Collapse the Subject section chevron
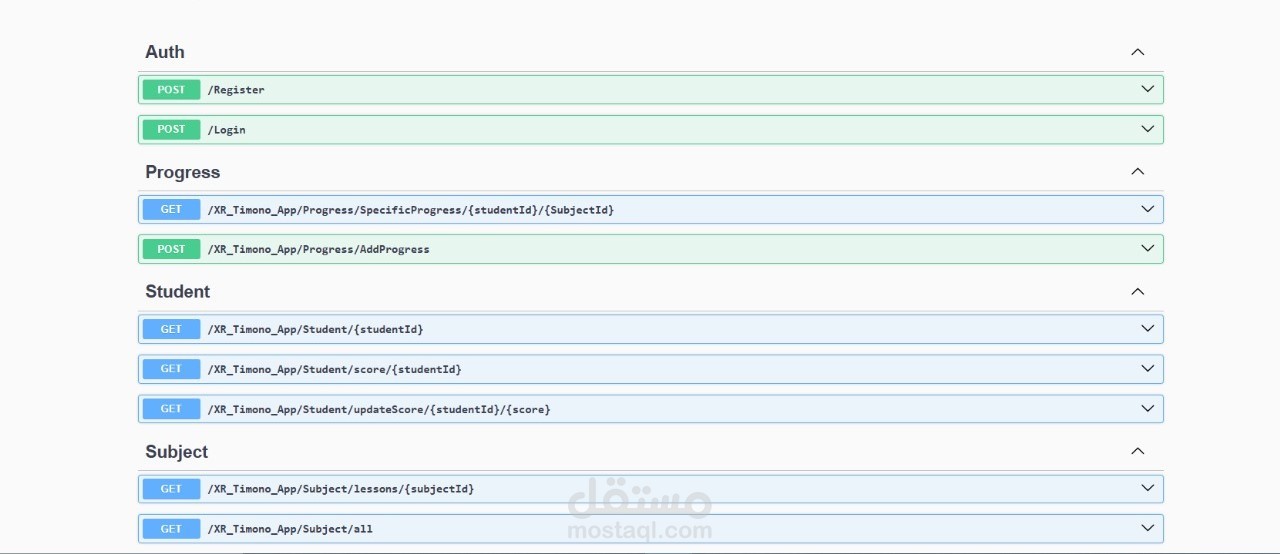This screenshot has width=1280, height=554. 1137,452
